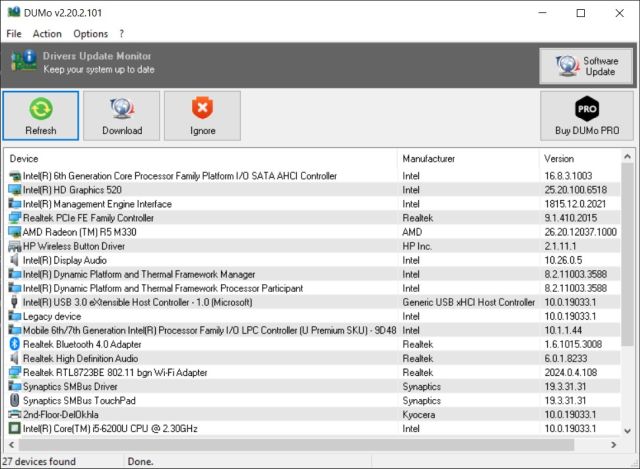Click the Realtek High Definition Audio icon
The height and width of the screenshot is (469, 640).
point(15,358)
